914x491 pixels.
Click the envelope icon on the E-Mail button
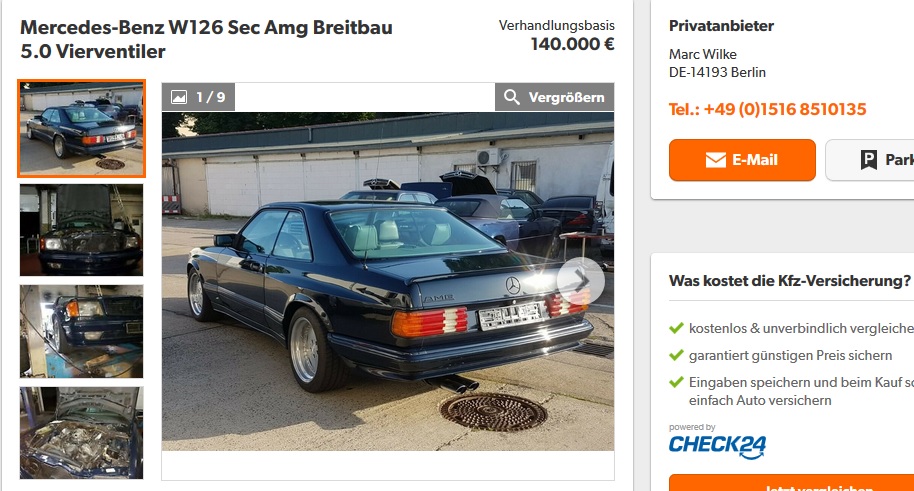[715, 160]
